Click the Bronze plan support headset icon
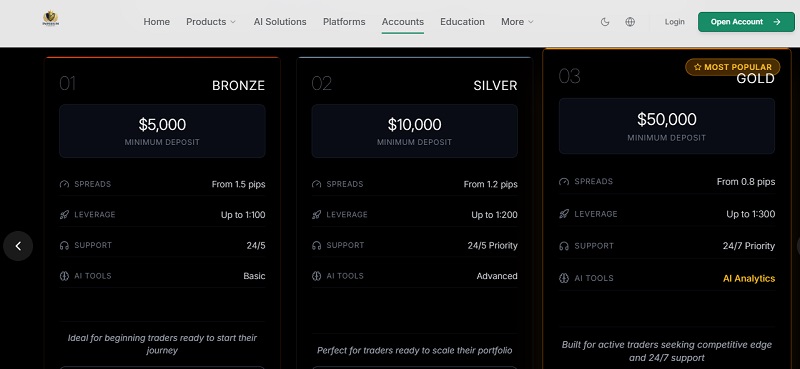The height and width of the screenshot is (369, 800). [64, 245]
